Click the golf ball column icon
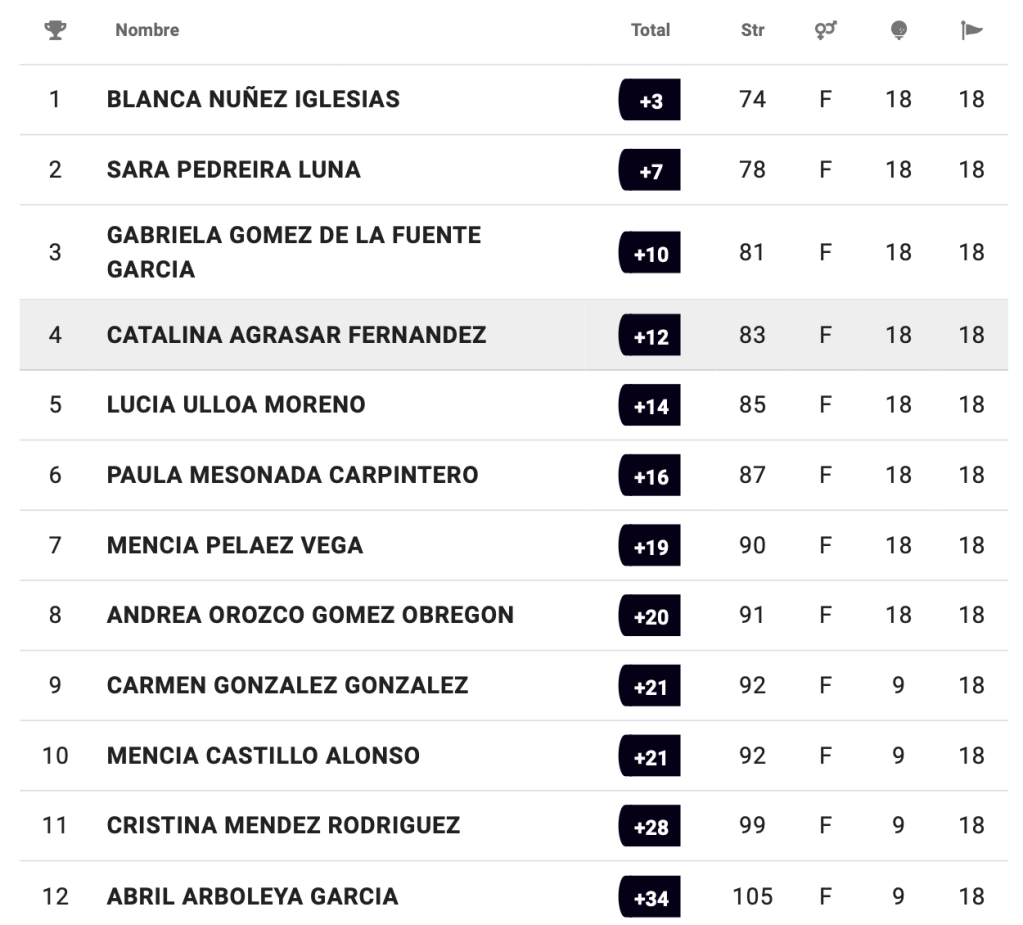The image size is (1023, 925). coord(899,30)
